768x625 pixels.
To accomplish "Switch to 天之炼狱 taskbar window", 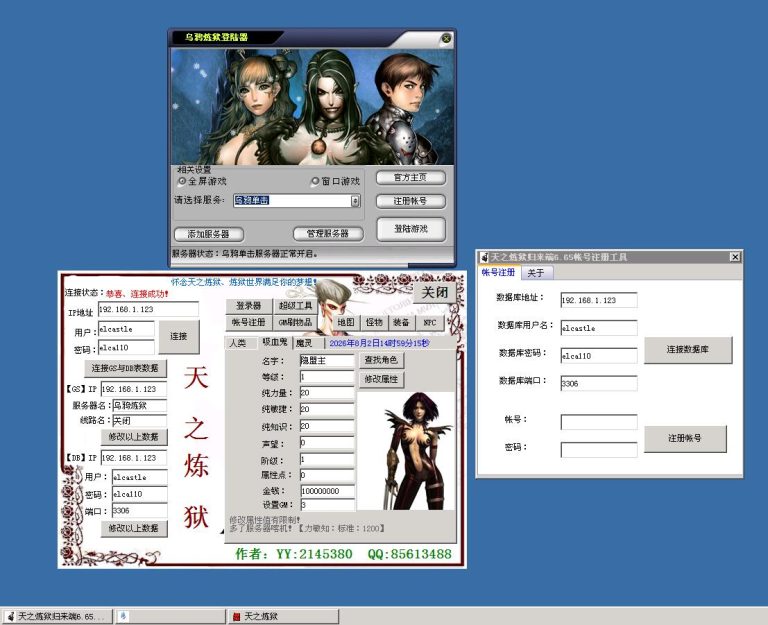I will [x=283, y=616].
